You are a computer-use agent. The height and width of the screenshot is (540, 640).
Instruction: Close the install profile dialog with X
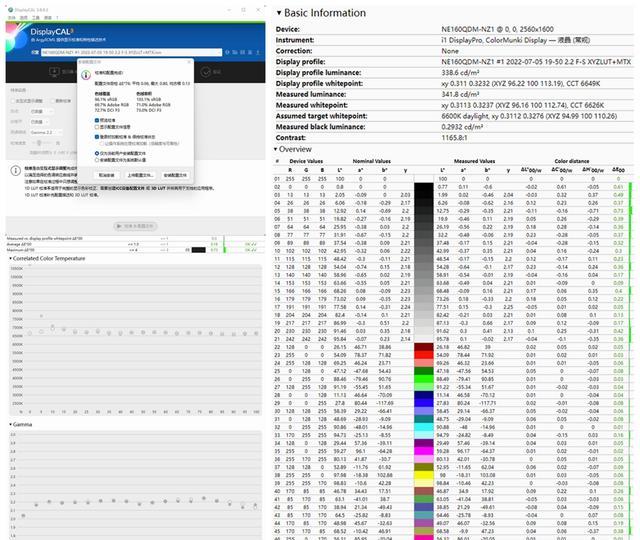point(189,62)
